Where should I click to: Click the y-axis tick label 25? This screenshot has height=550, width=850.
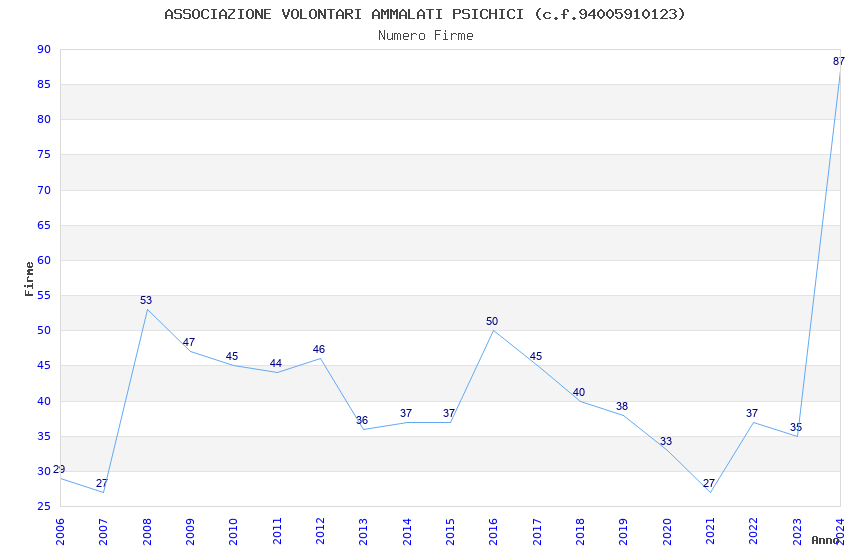click(44, 507)
